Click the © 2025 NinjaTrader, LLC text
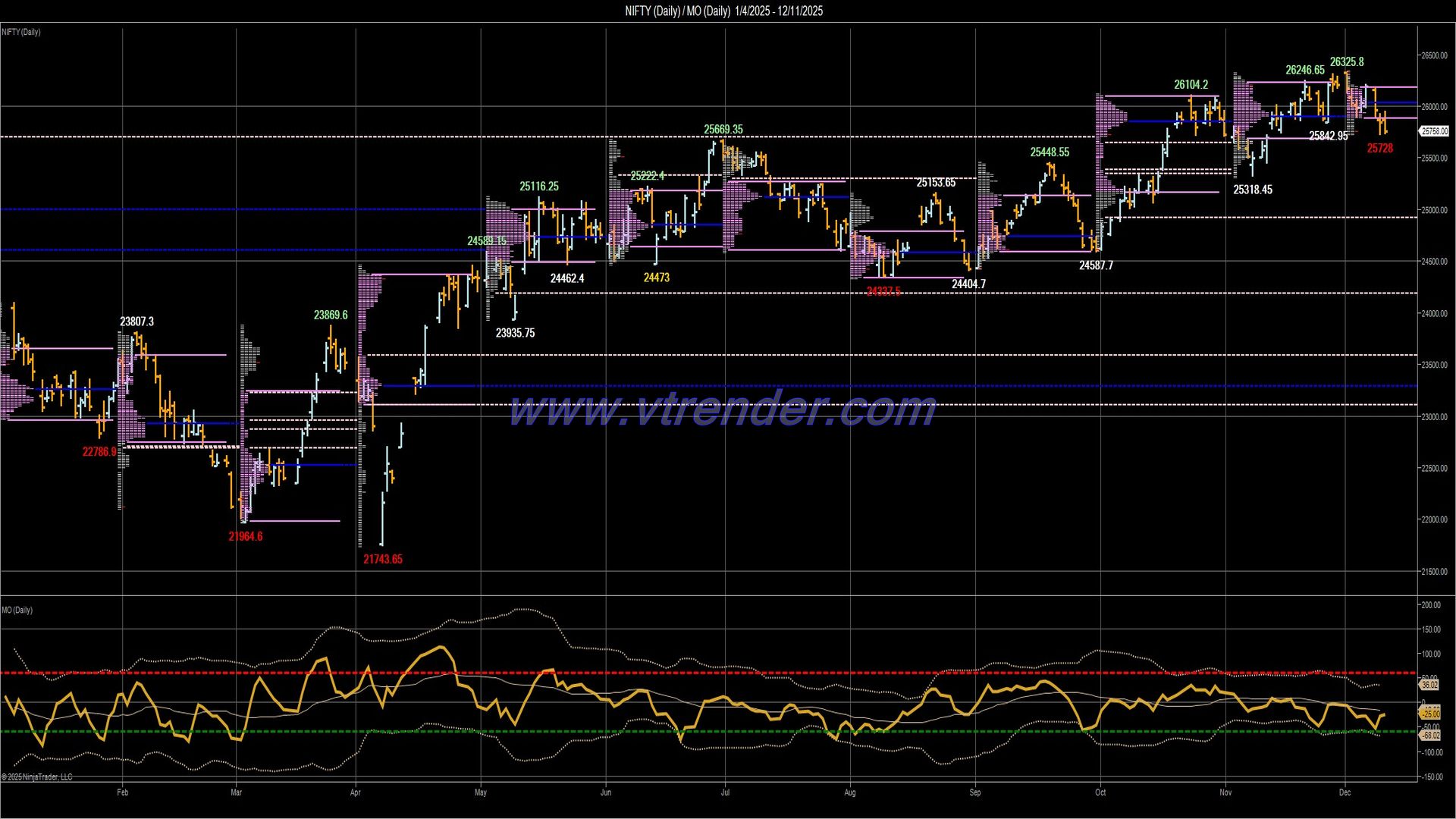 36,777
